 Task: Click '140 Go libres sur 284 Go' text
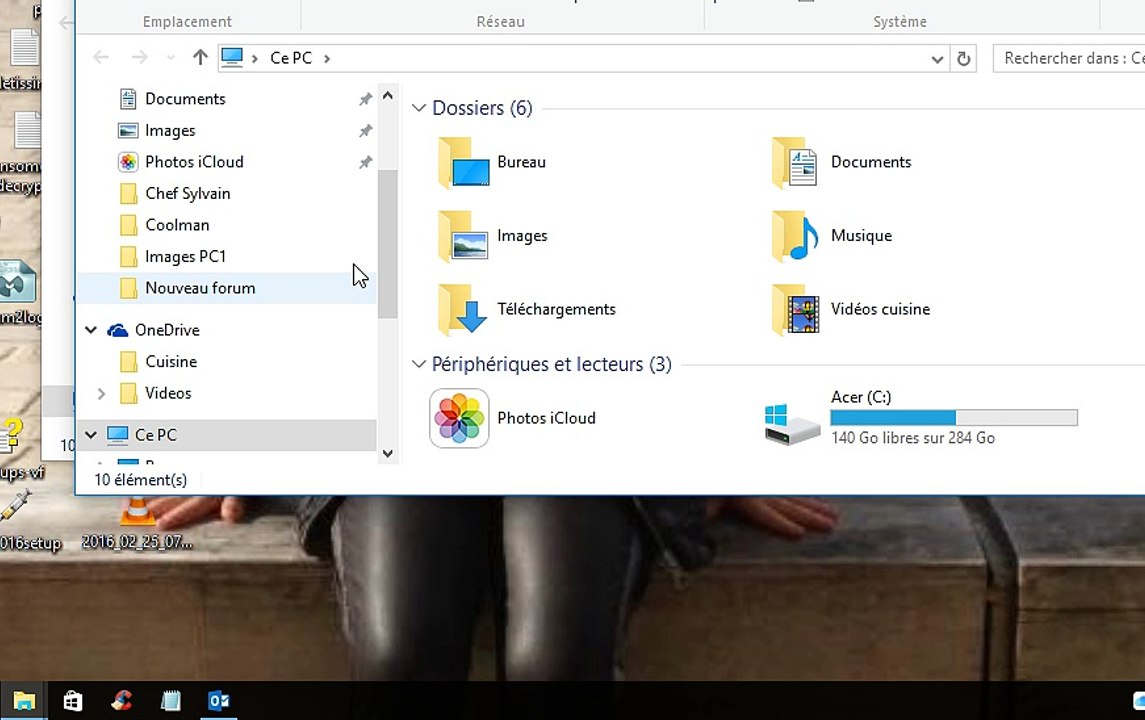pyautogui.click(x=913, y=438)
